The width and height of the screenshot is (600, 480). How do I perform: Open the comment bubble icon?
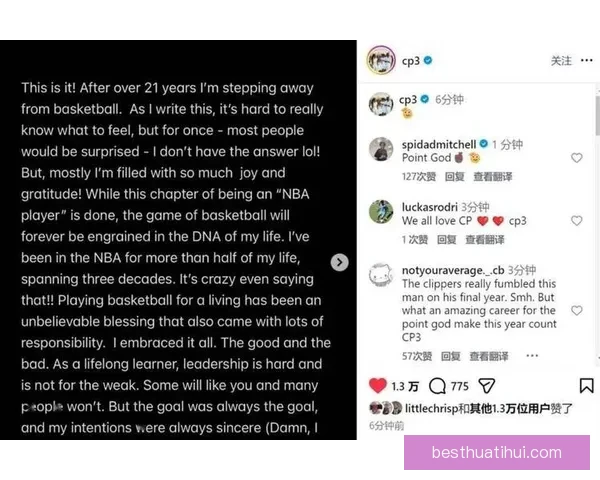click(x=437, y=385)
